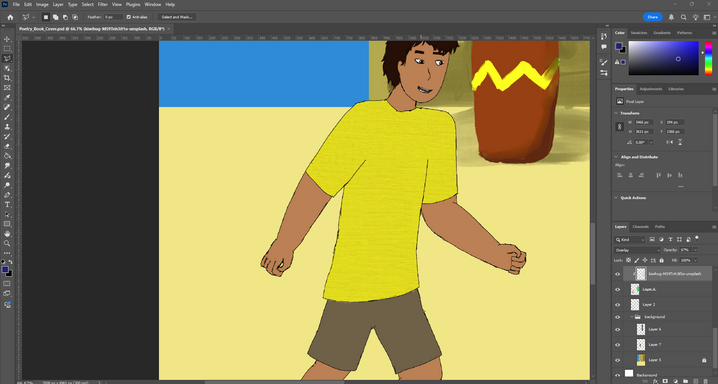Collapse the Transform section
The height and width of the screenshot is (384, 718).
(616, 113)
